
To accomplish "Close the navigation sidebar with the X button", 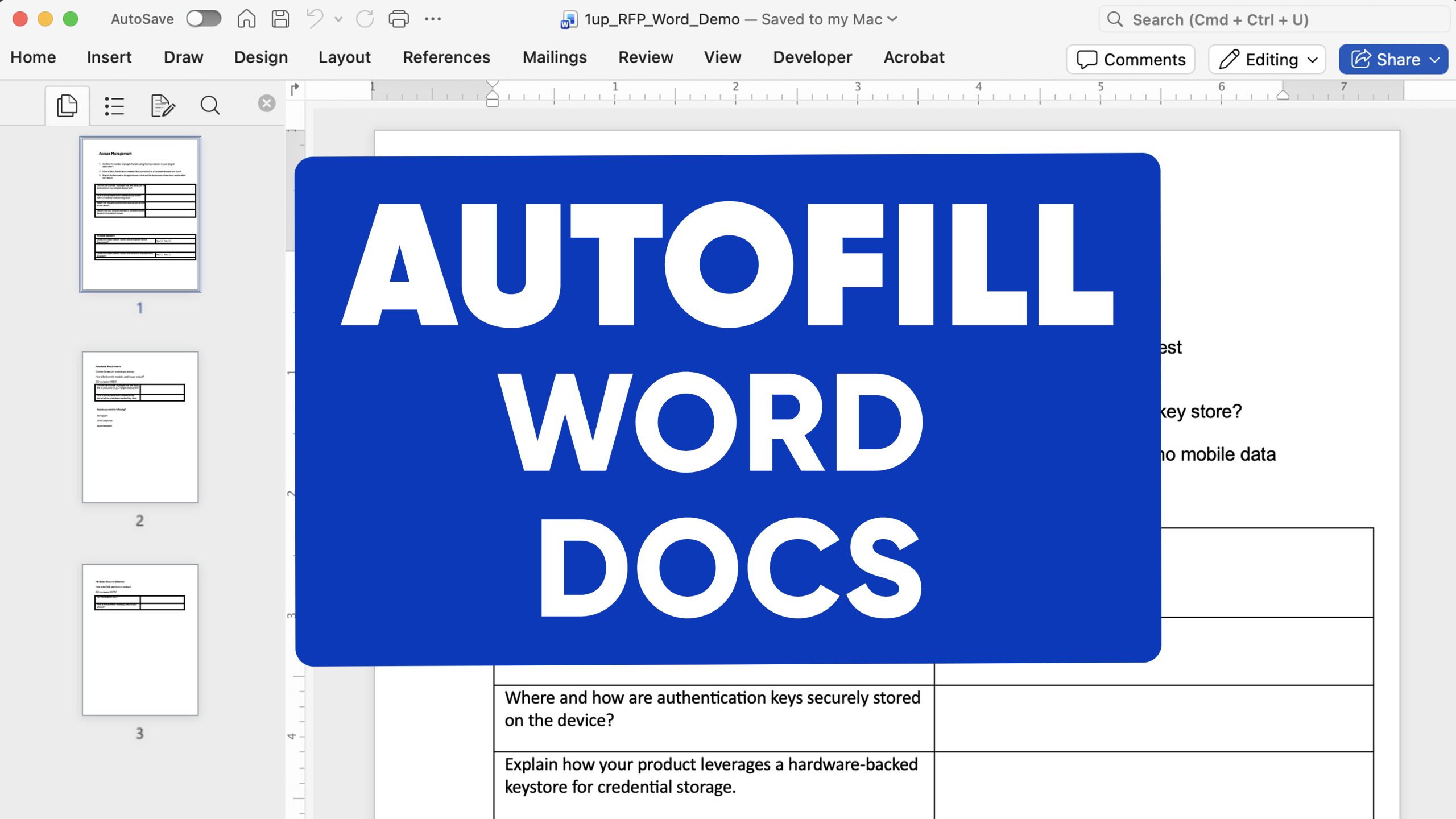I will pos(266,102).
